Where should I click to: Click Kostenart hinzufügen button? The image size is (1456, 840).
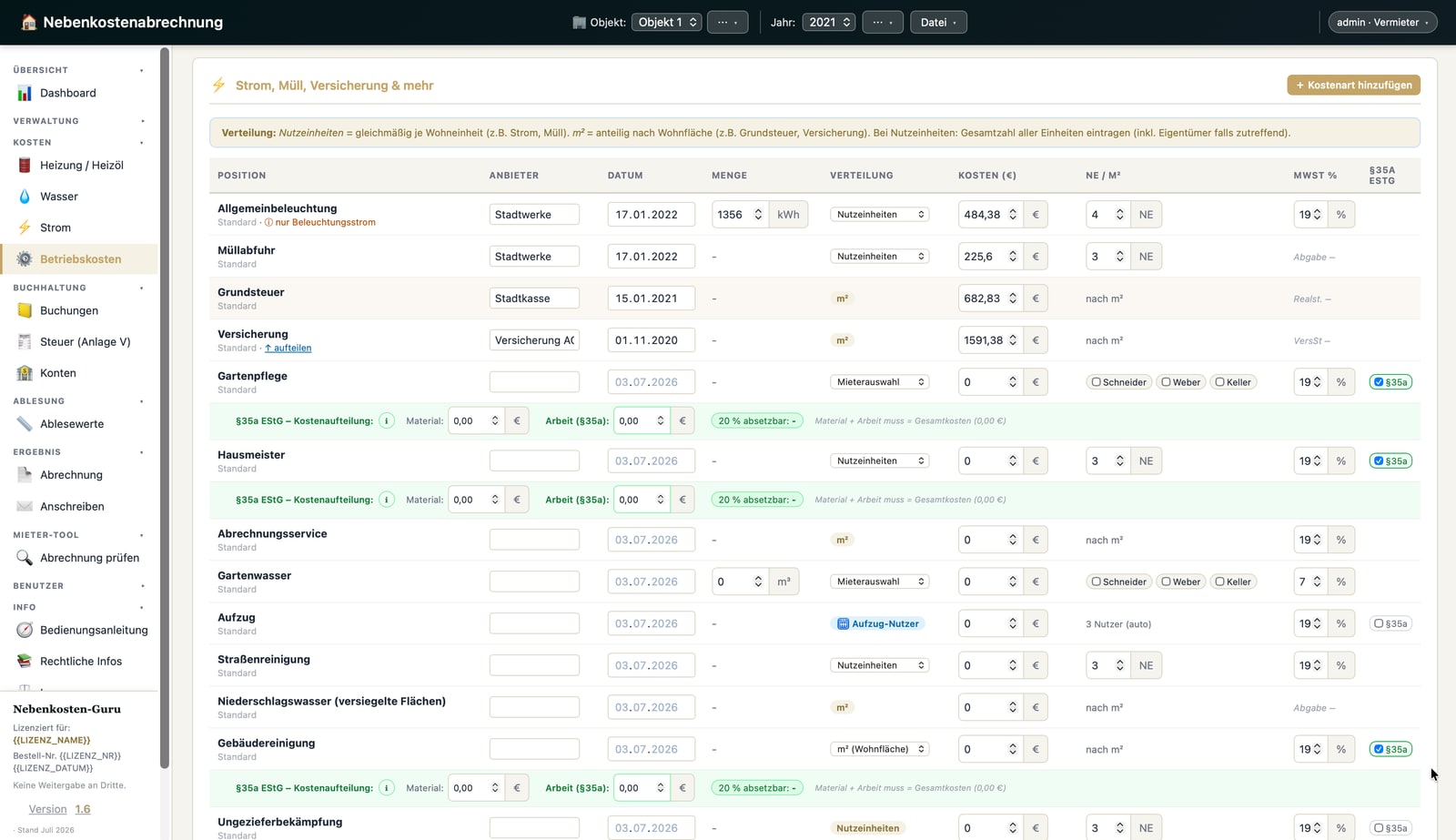pos(1353,85)
